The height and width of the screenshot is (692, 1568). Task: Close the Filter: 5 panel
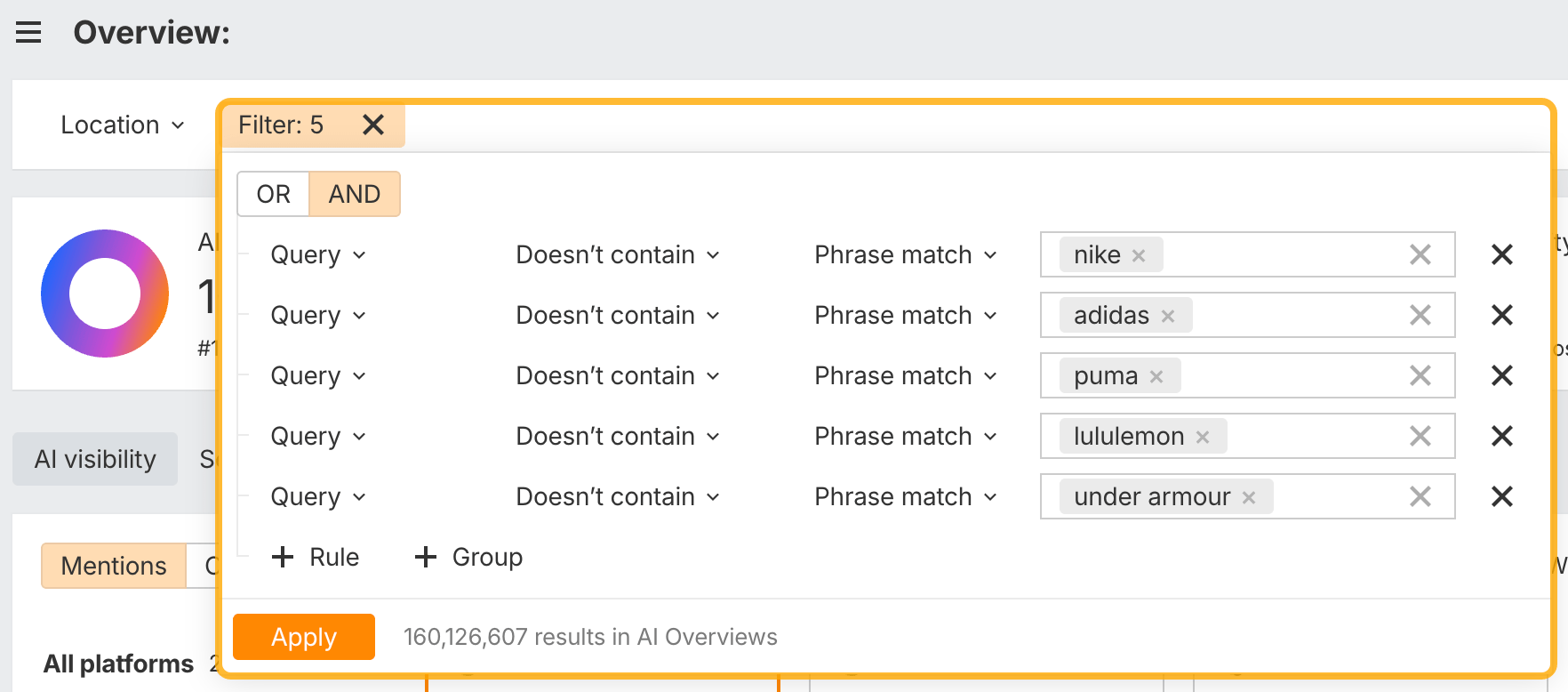(373, 125)
